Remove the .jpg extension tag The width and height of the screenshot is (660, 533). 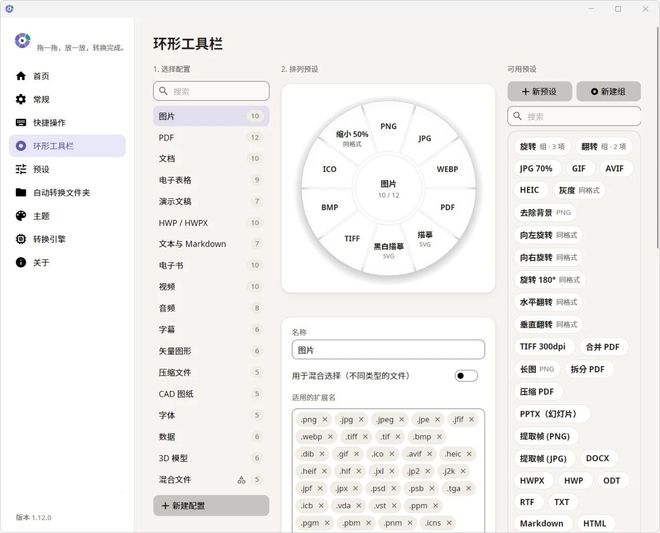[361, 419]
